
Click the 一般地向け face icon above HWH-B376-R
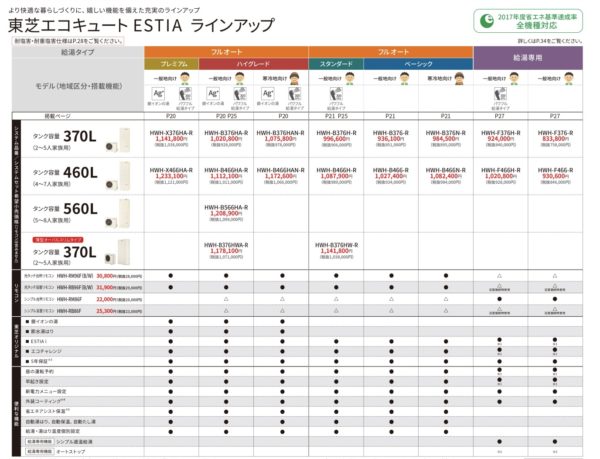click(x=404, y=78)
